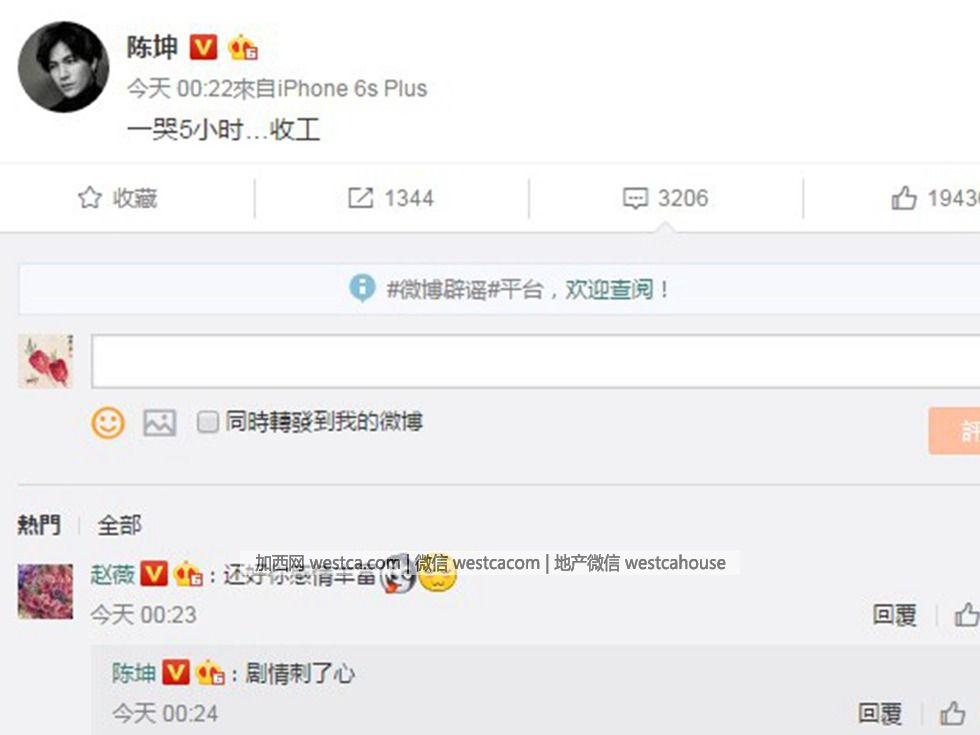Click the orange comment submit button
Image resolution: width=980 pixels, height=735 pixels.
coord(954,431)
